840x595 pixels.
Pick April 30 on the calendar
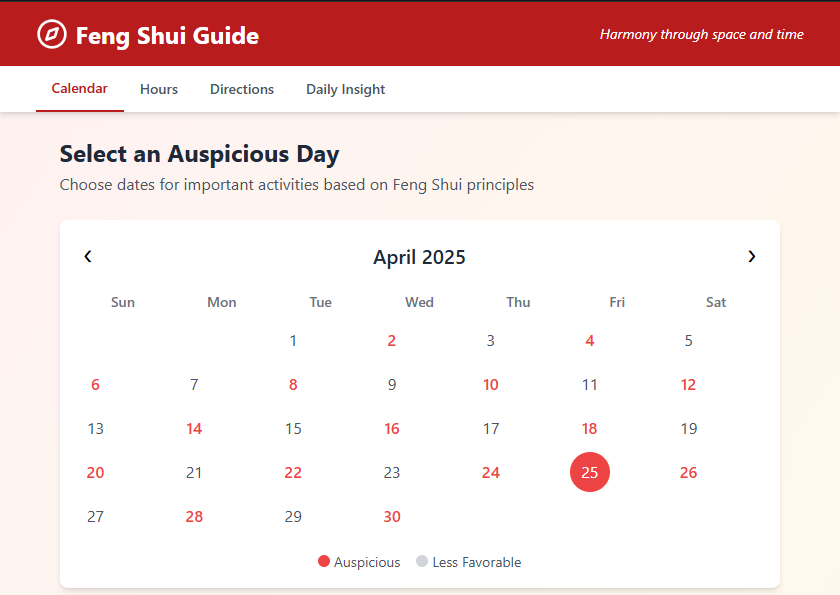pos(392,517)
